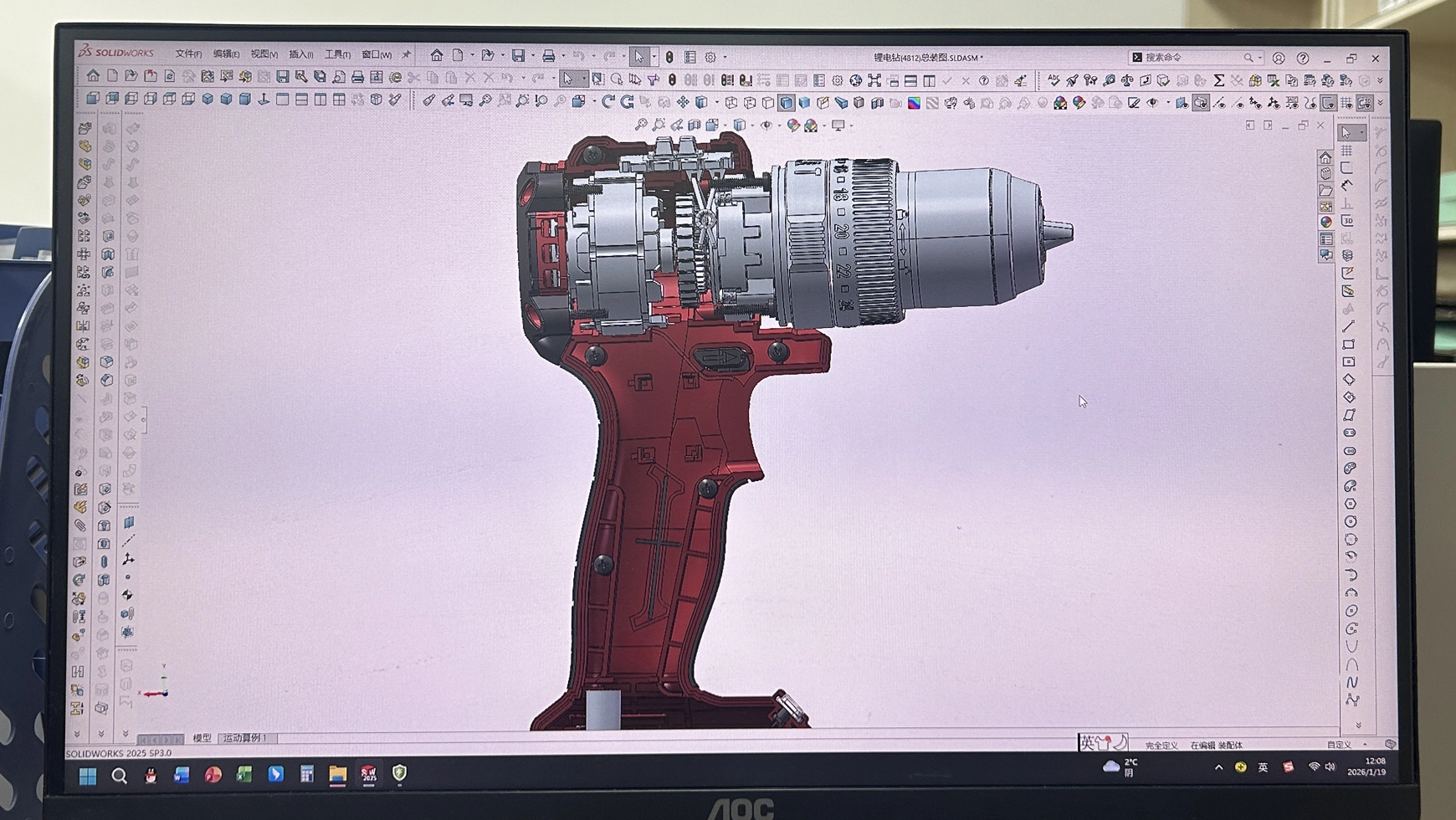Click the Windows File Explorer taskbar icon
Image resolution: width=1456 pixels, height=820 pixels.
(x=337, y=775)
